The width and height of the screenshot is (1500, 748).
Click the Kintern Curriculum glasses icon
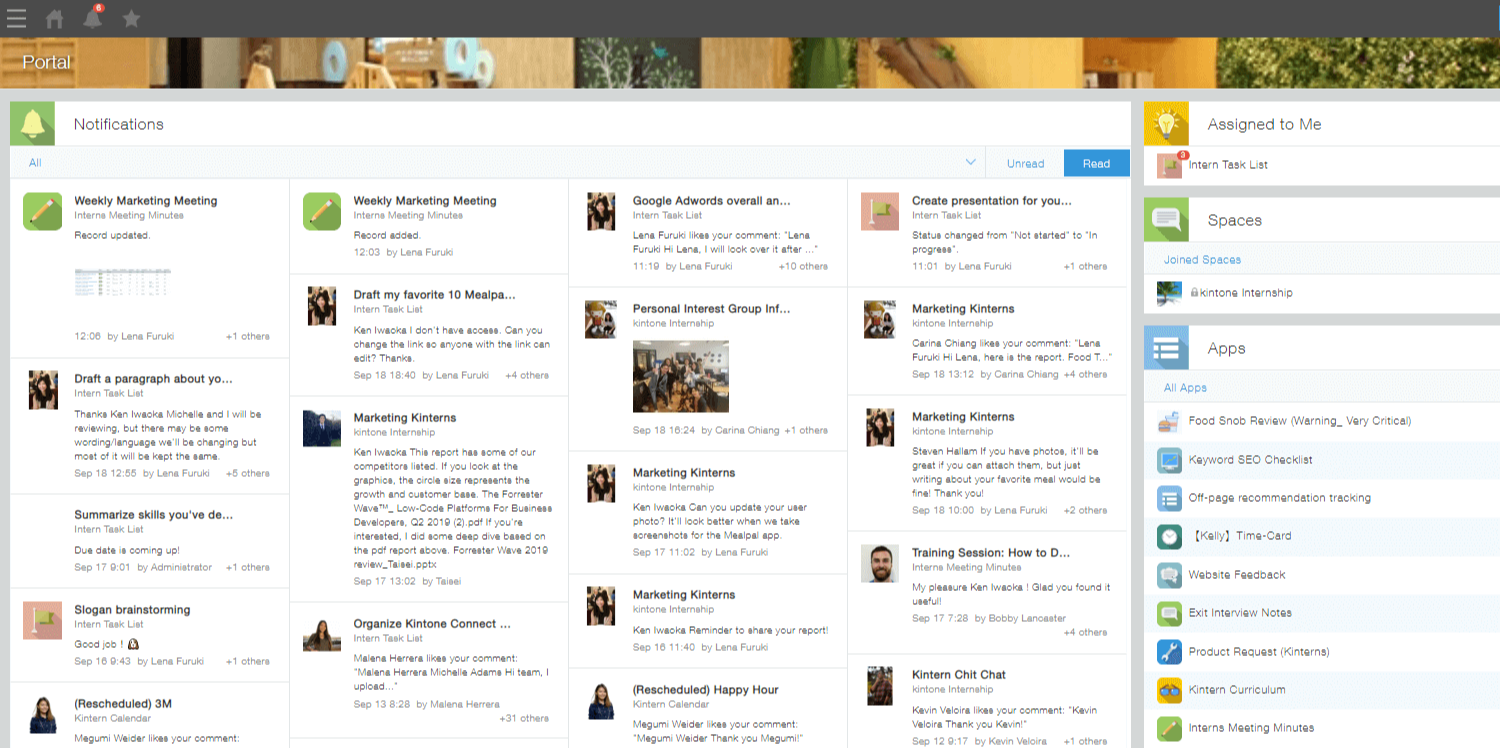tap(1169, 690)
